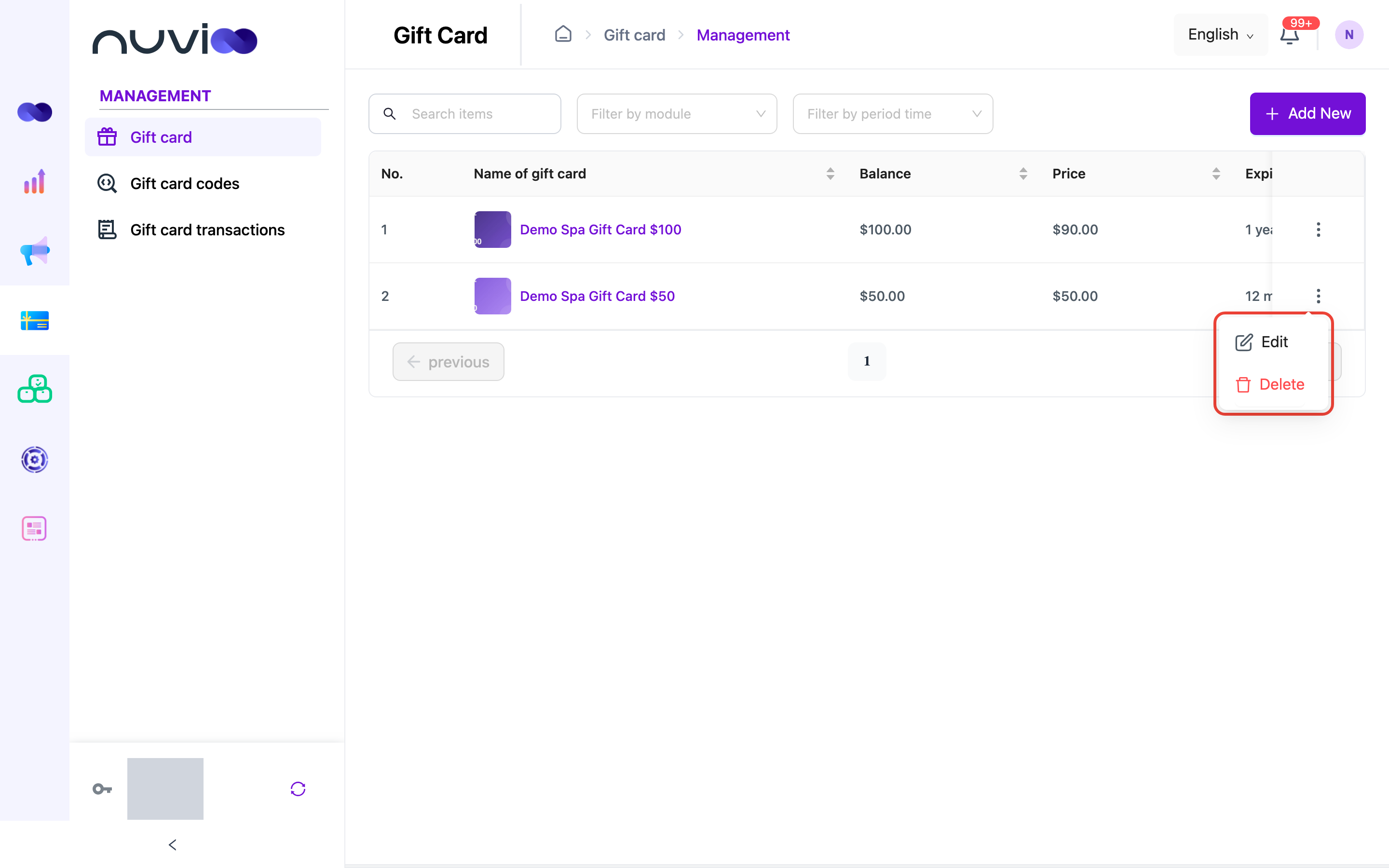Viewport: 1389px width, 868px height.
Task: Open the circular gear settings module icon
Action: [34, 459]
